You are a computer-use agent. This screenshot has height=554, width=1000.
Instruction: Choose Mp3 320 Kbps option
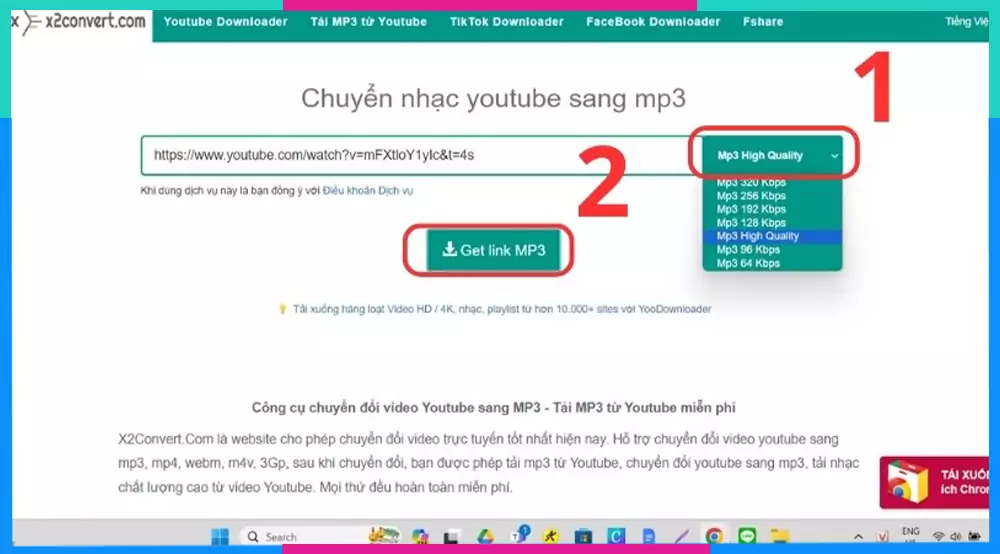pos(751,182)
